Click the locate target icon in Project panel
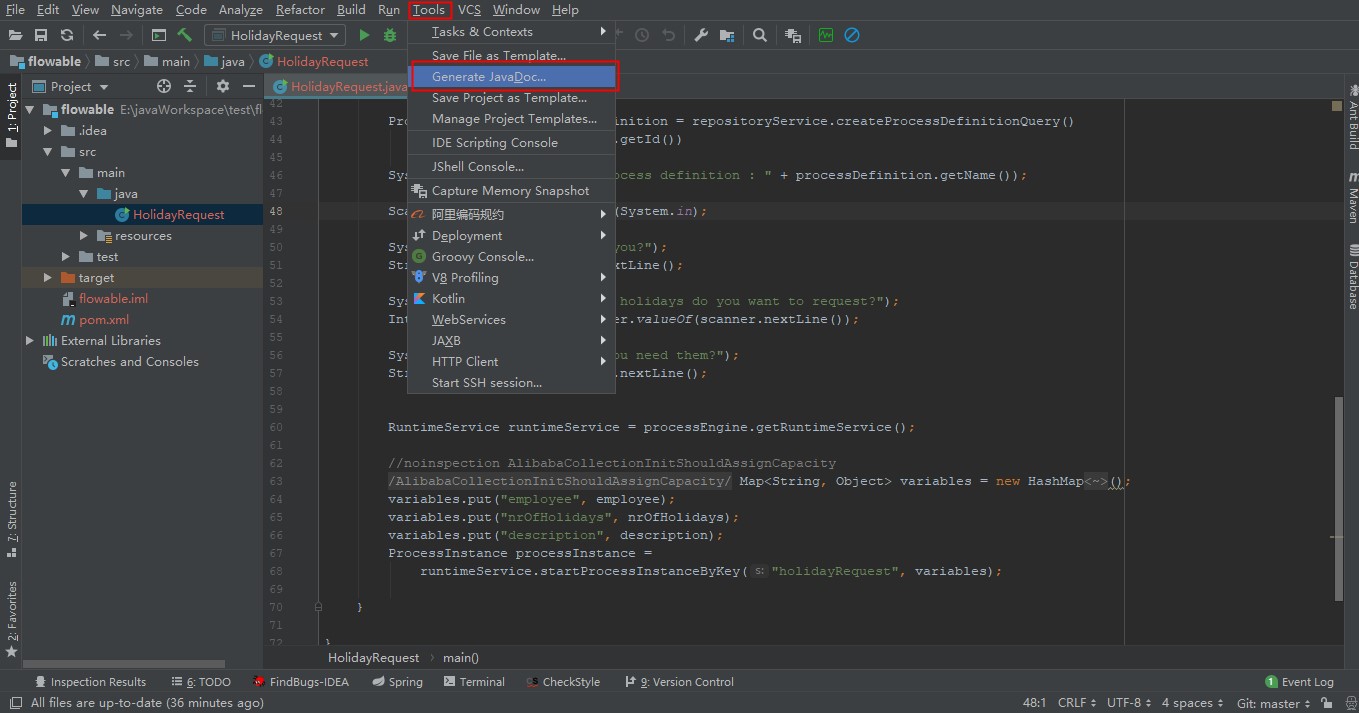This screenshot has height=713, width=1359. (164, 87)
